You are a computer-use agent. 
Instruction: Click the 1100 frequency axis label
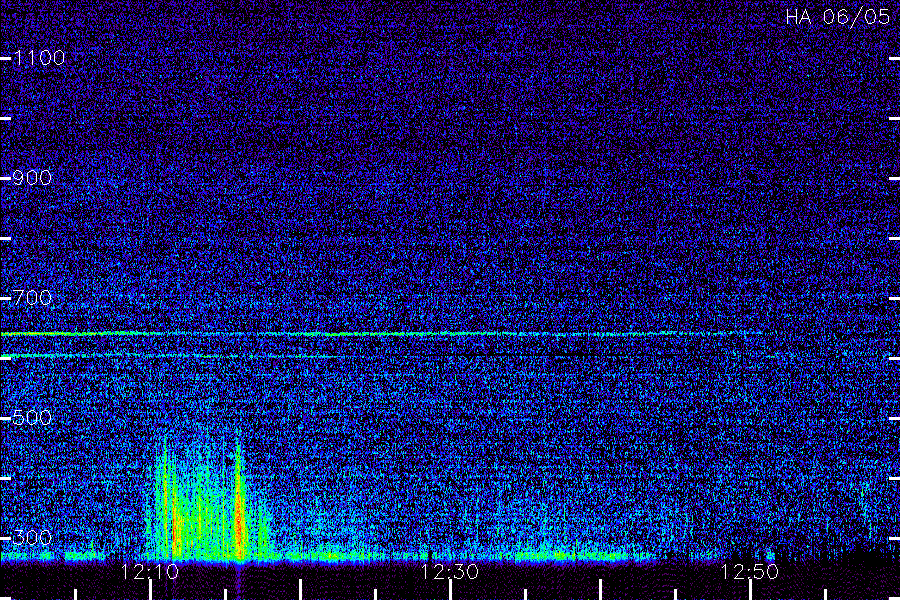(x=39, y=58)
